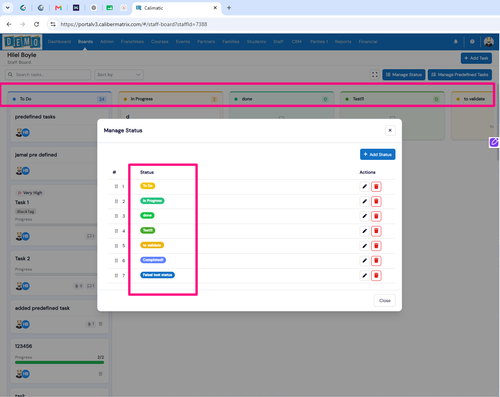Image resolution: width=500 pixels, height=397 pixels.
Task: Open the Franchises menu item
Action: point(132,42)
